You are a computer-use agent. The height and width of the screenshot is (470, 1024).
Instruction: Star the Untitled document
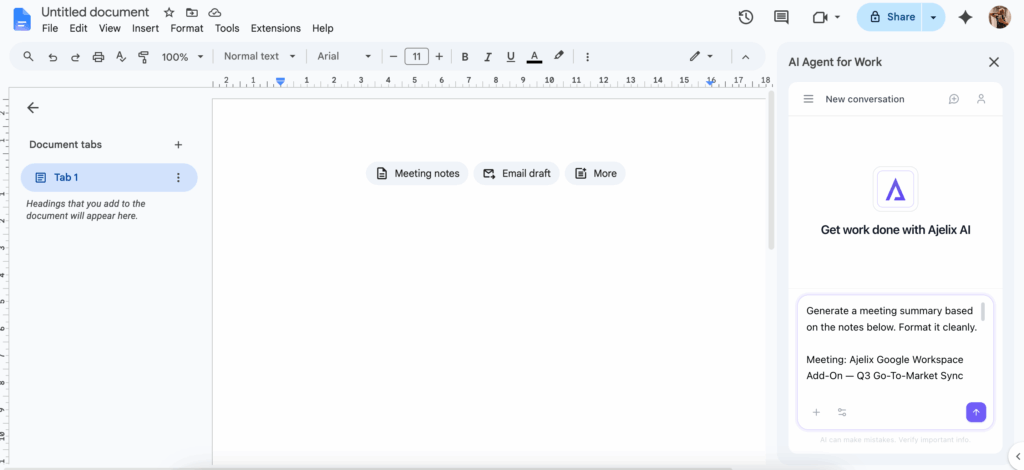[x=169, y=12]
